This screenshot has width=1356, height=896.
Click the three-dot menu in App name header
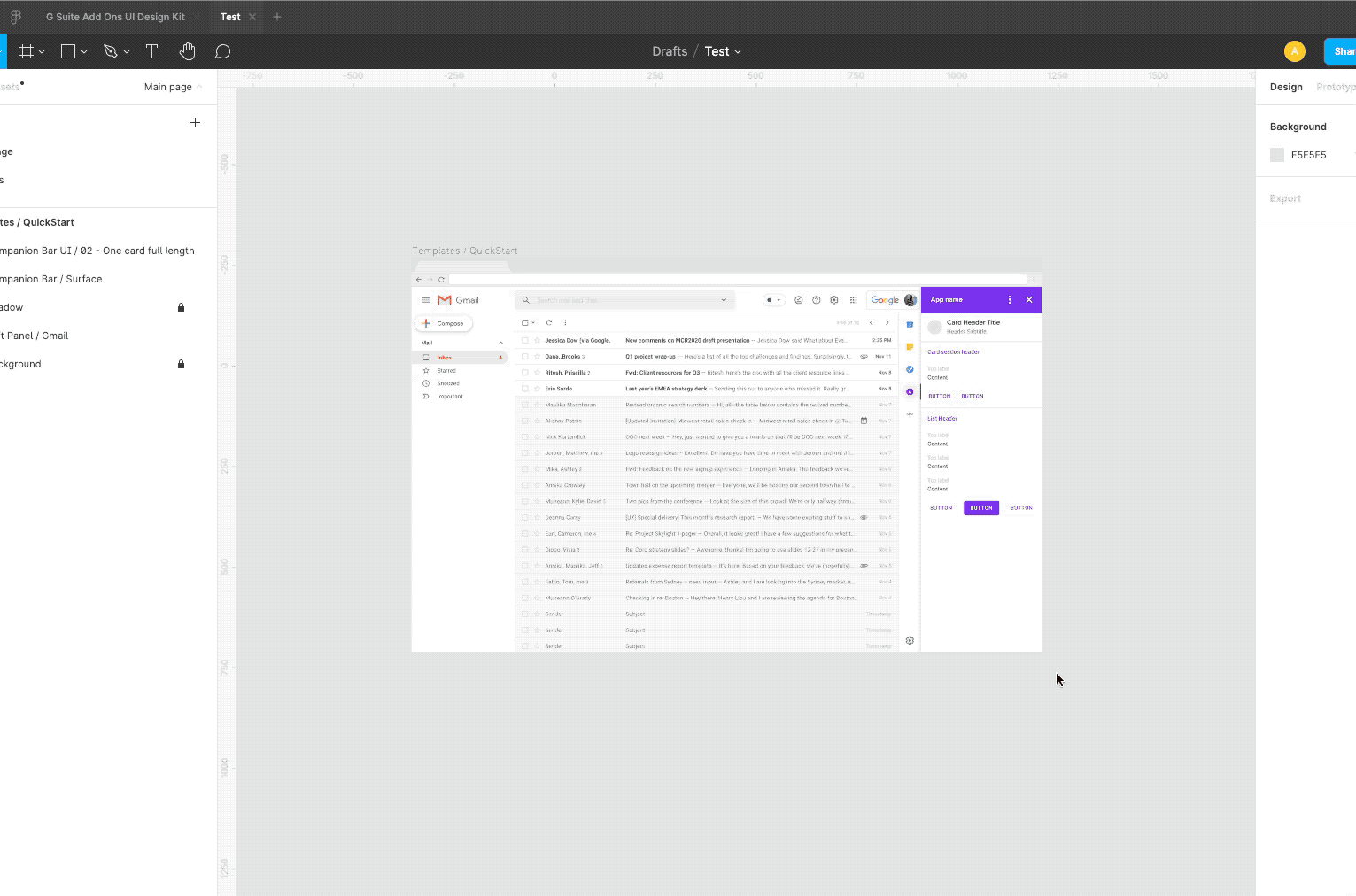[x=1010, y=300]
